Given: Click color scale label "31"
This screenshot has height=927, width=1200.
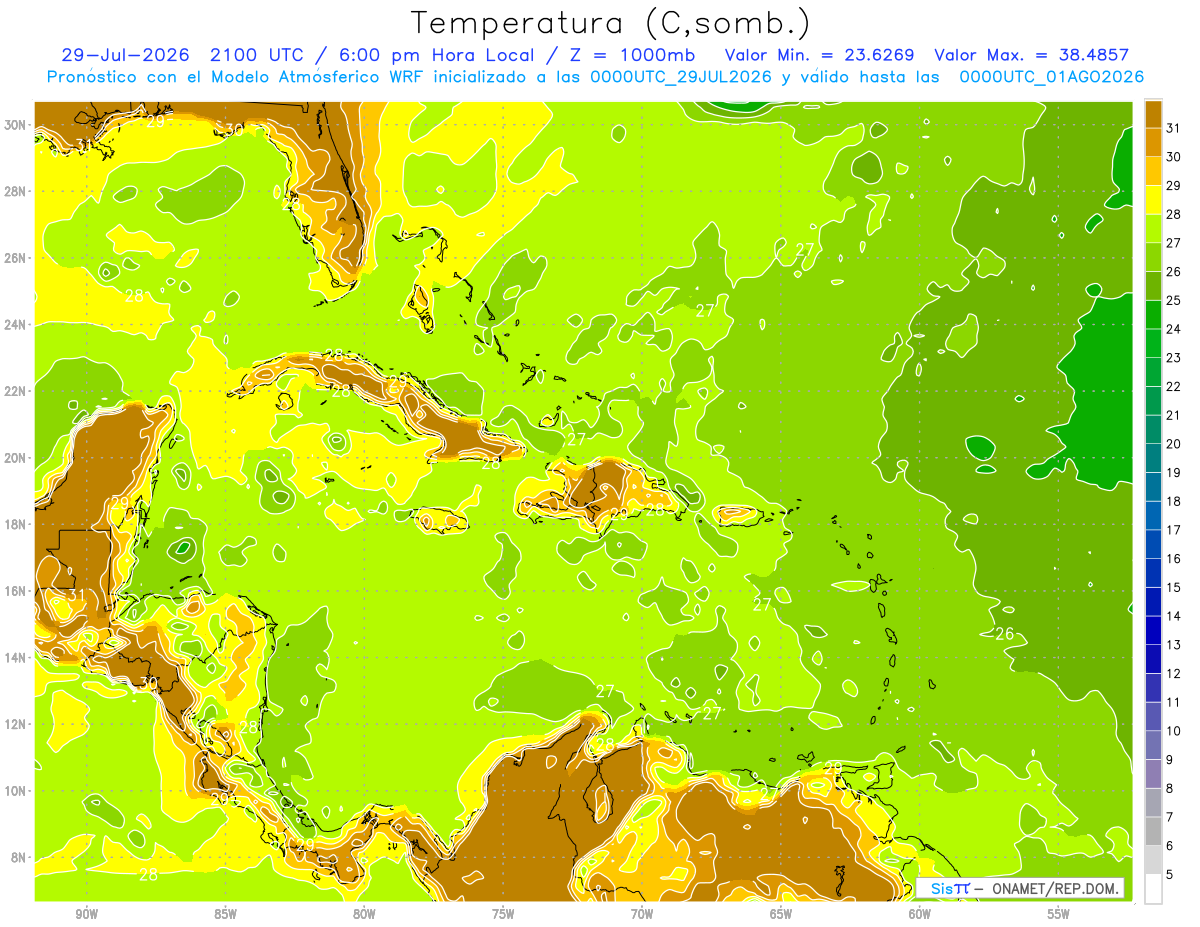Looking at the screenshot, I should tap(1174, 128).
